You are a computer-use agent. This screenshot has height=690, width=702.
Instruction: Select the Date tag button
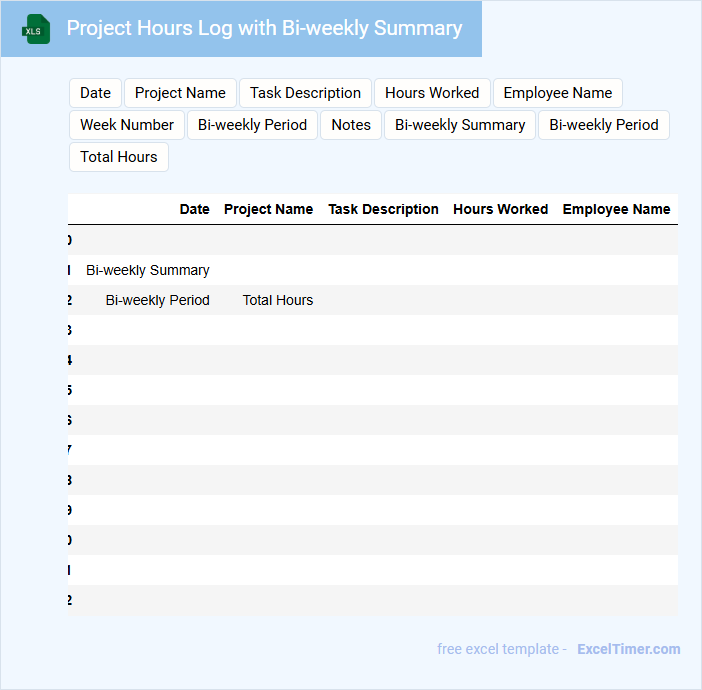coord(95,93)
